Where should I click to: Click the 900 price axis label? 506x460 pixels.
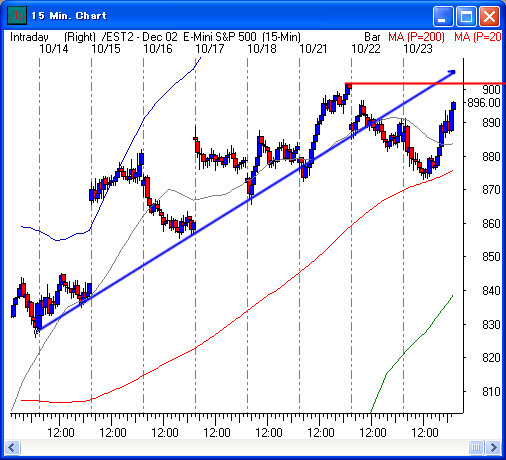[x=491, y=89]
